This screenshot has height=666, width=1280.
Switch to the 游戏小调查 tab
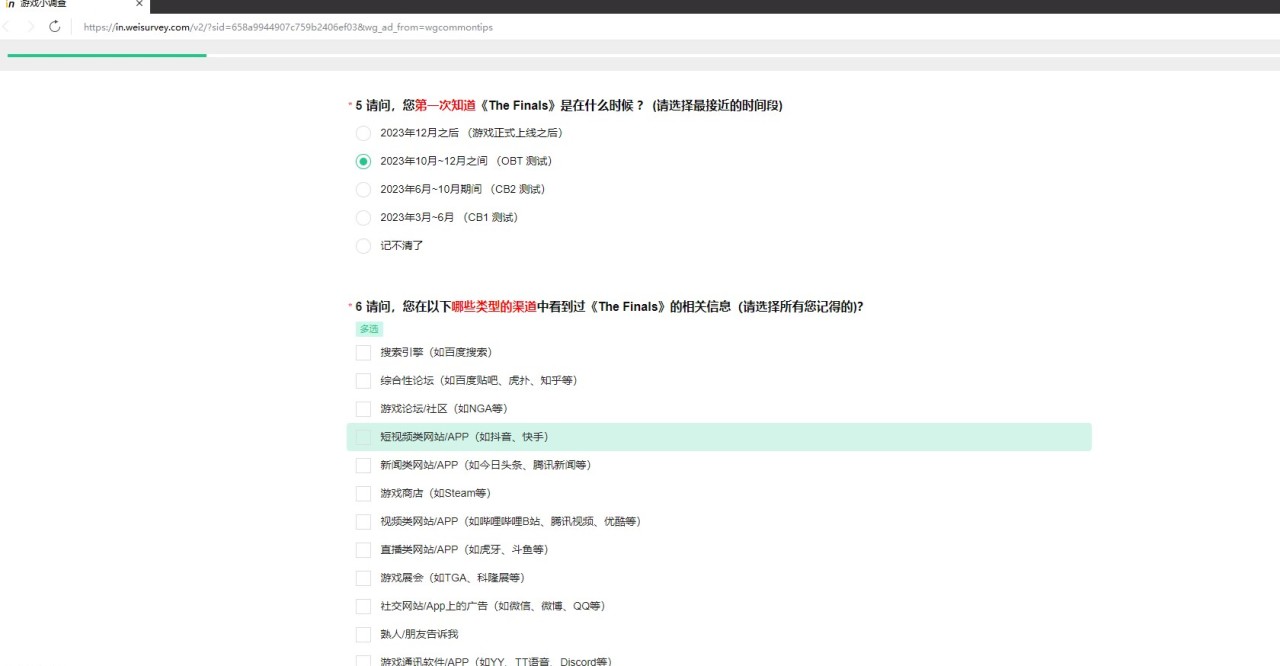coord(75,5)
